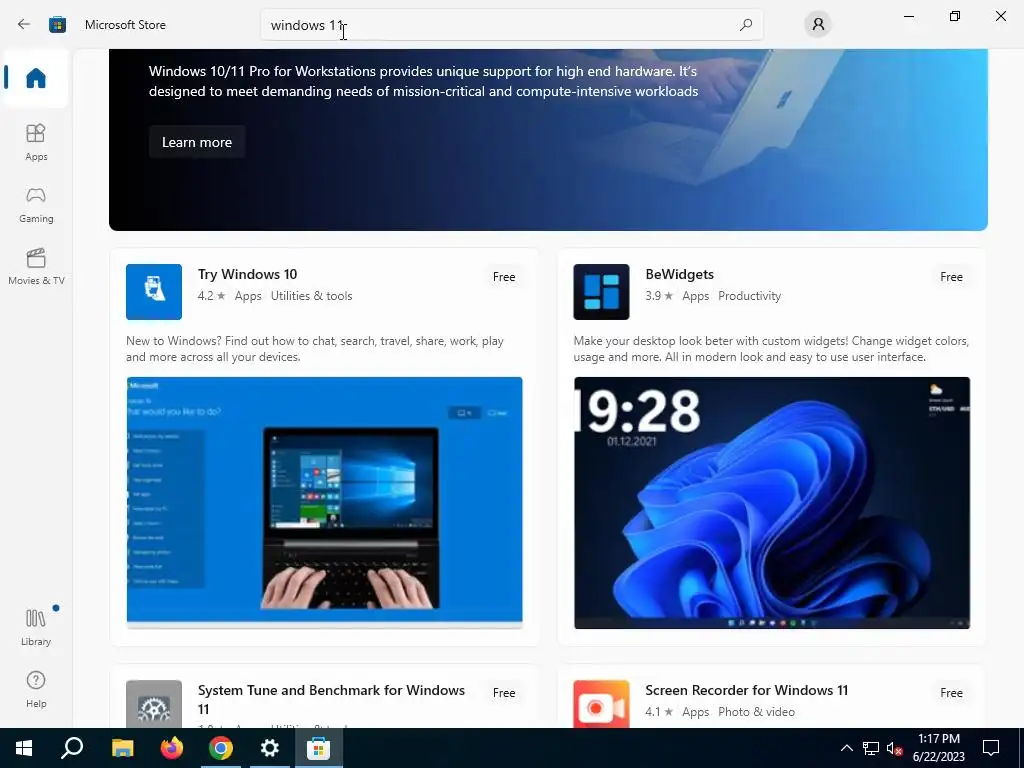
Task: Open the Movies & TV section
Action: (x=36, y=266)
